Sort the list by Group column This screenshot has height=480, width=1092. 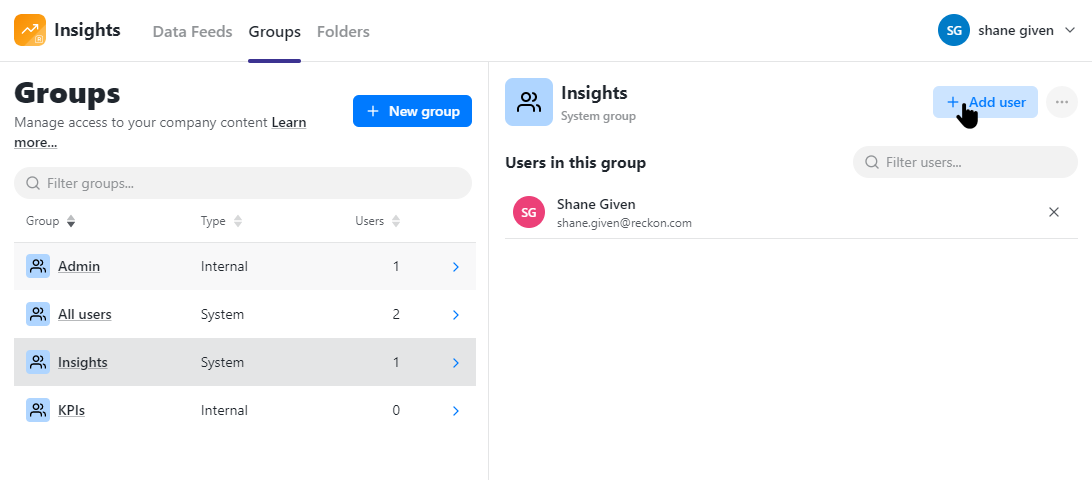(50, 222)
